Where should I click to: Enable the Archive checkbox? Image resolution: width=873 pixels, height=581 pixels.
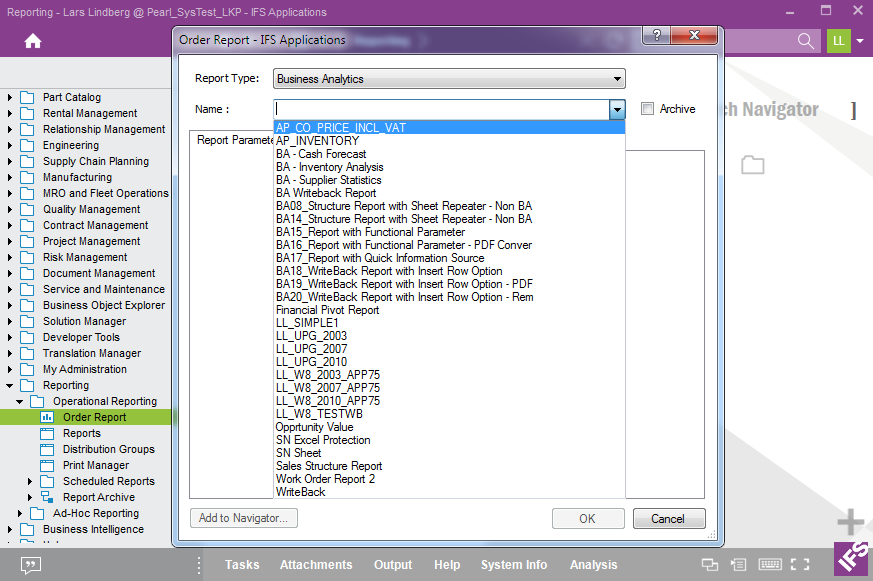[647, 109]
